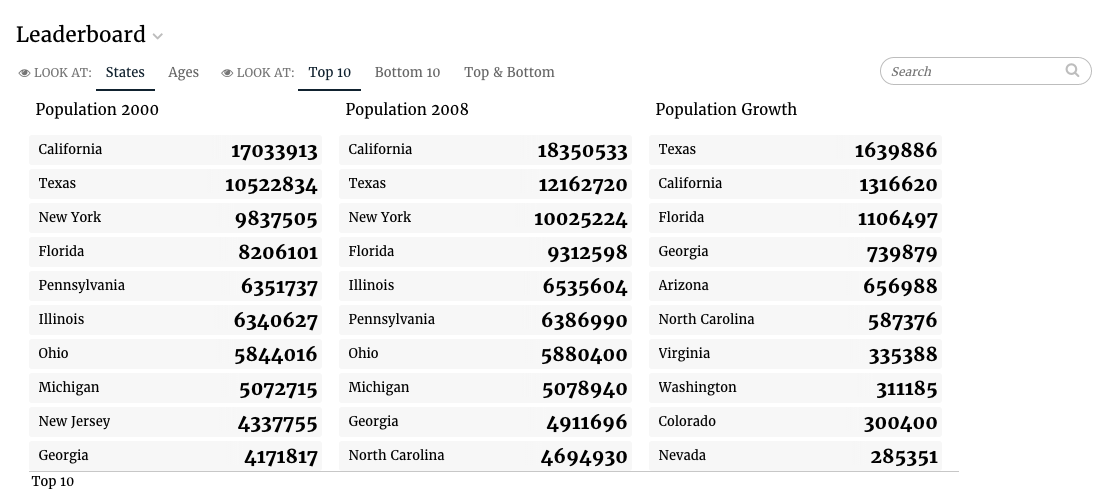Click the eye icon before Top 10
Viewport: 1118px width, 489px height.
(x=227, y=73)
